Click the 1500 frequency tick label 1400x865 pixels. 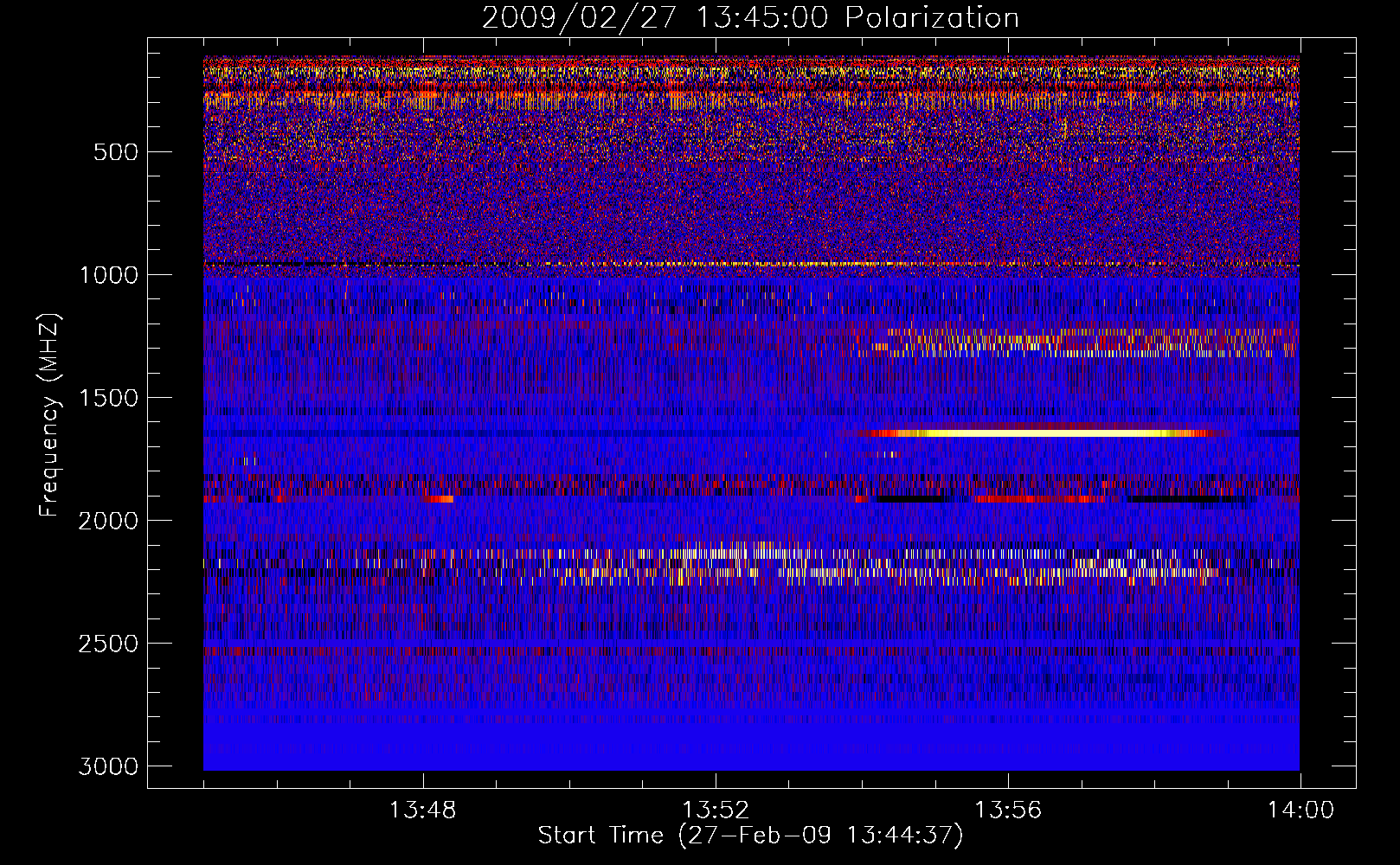pos(108,398)
